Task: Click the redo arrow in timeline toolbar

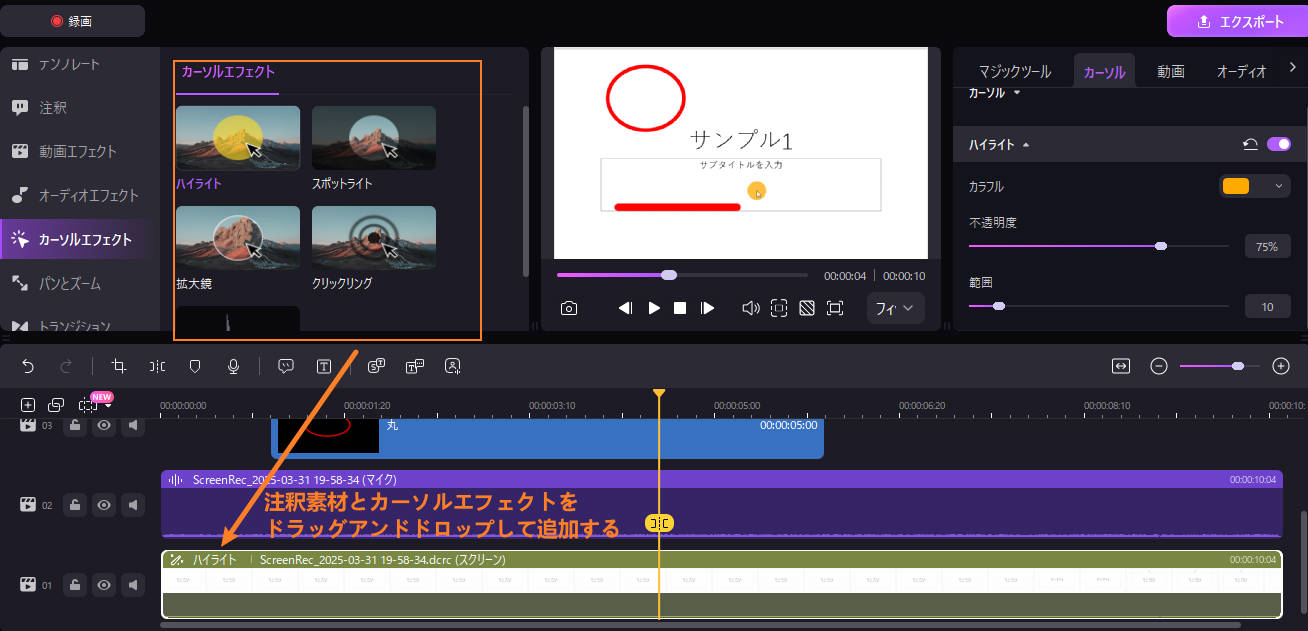Action: coord(66,366)
